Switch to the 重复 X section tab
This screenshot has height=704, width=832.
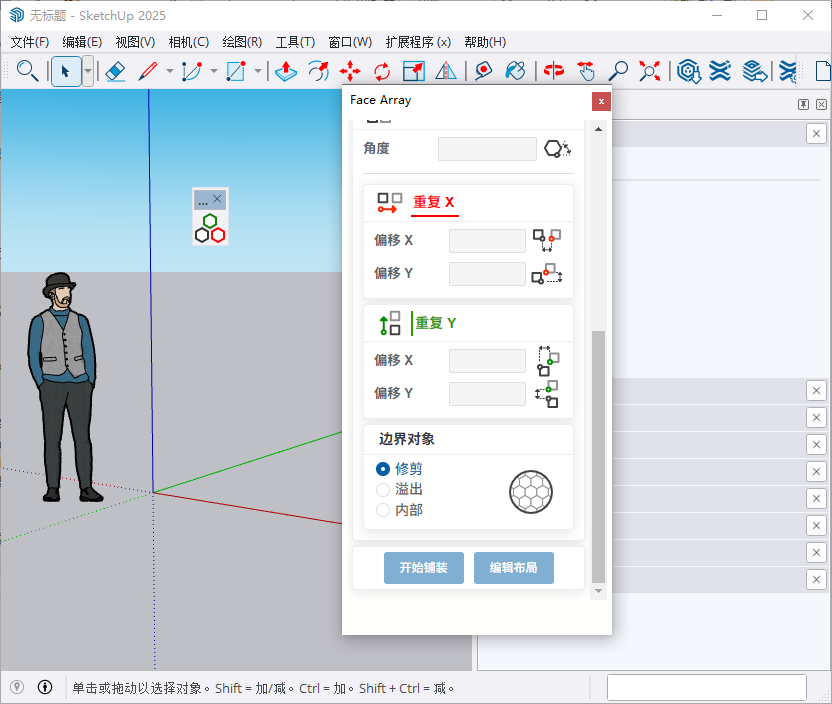tap(435, 202)
